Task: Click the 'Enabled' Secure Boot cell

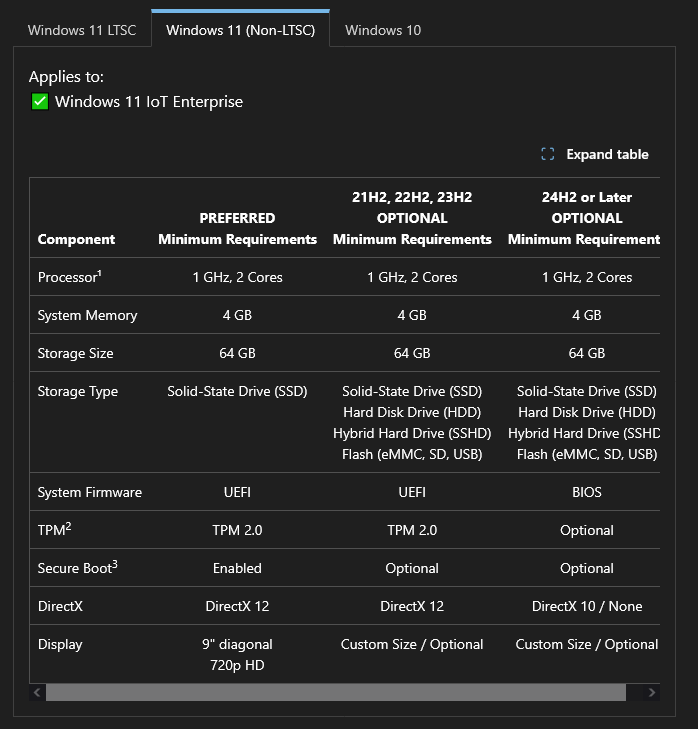Action: tap(237, 569)
